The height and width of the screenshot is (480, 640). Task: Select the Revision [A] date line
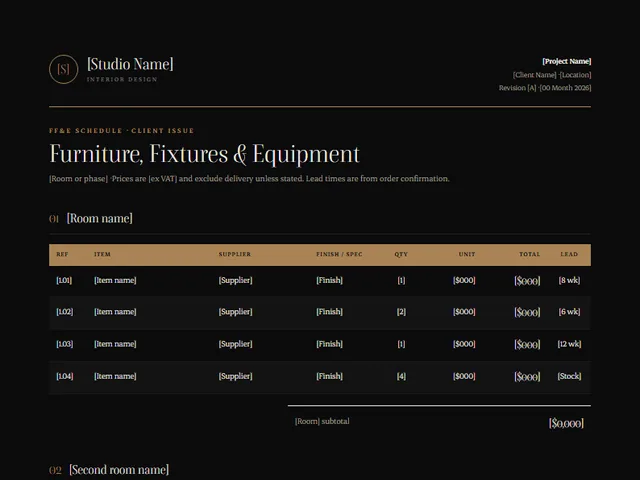pos(545,88)
